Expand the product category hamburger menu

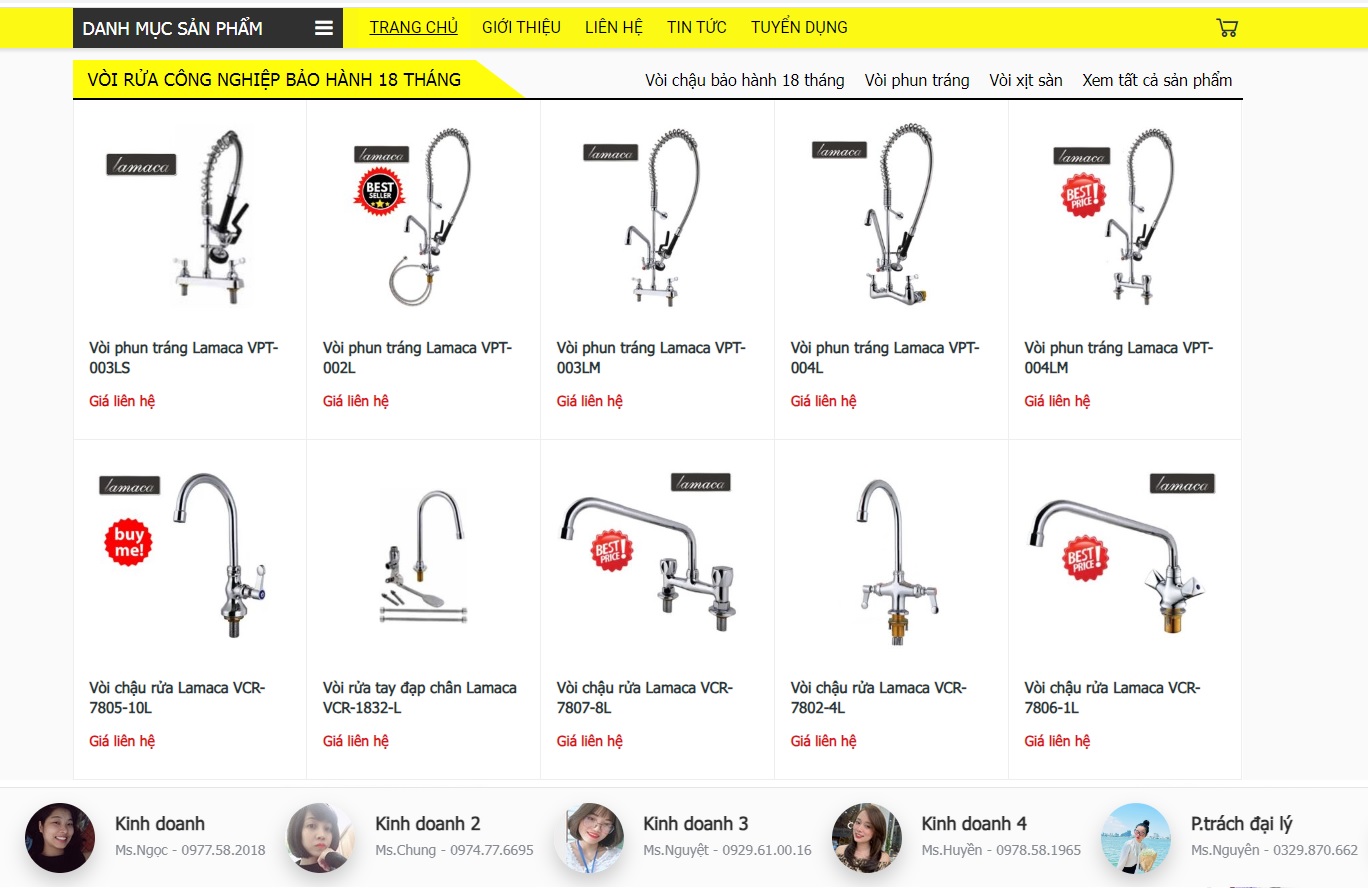tap(324, 28)
